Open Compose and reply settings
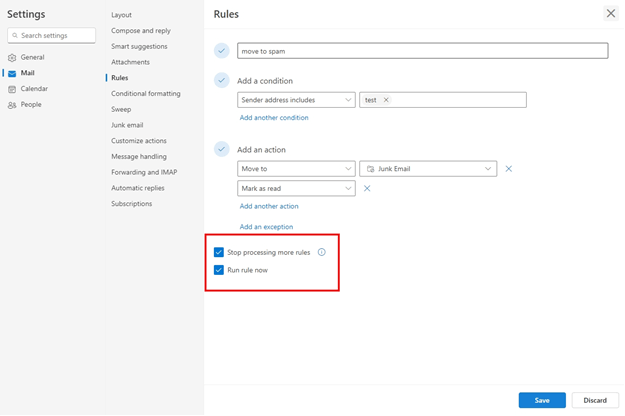The image size is (625, 416). point(141,31)
